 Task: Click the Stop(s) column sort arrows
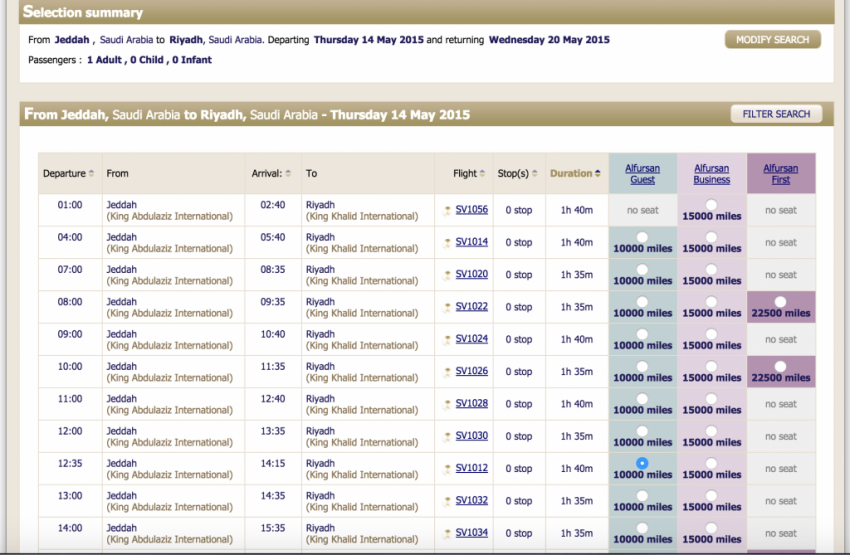(x=535, y=174)
